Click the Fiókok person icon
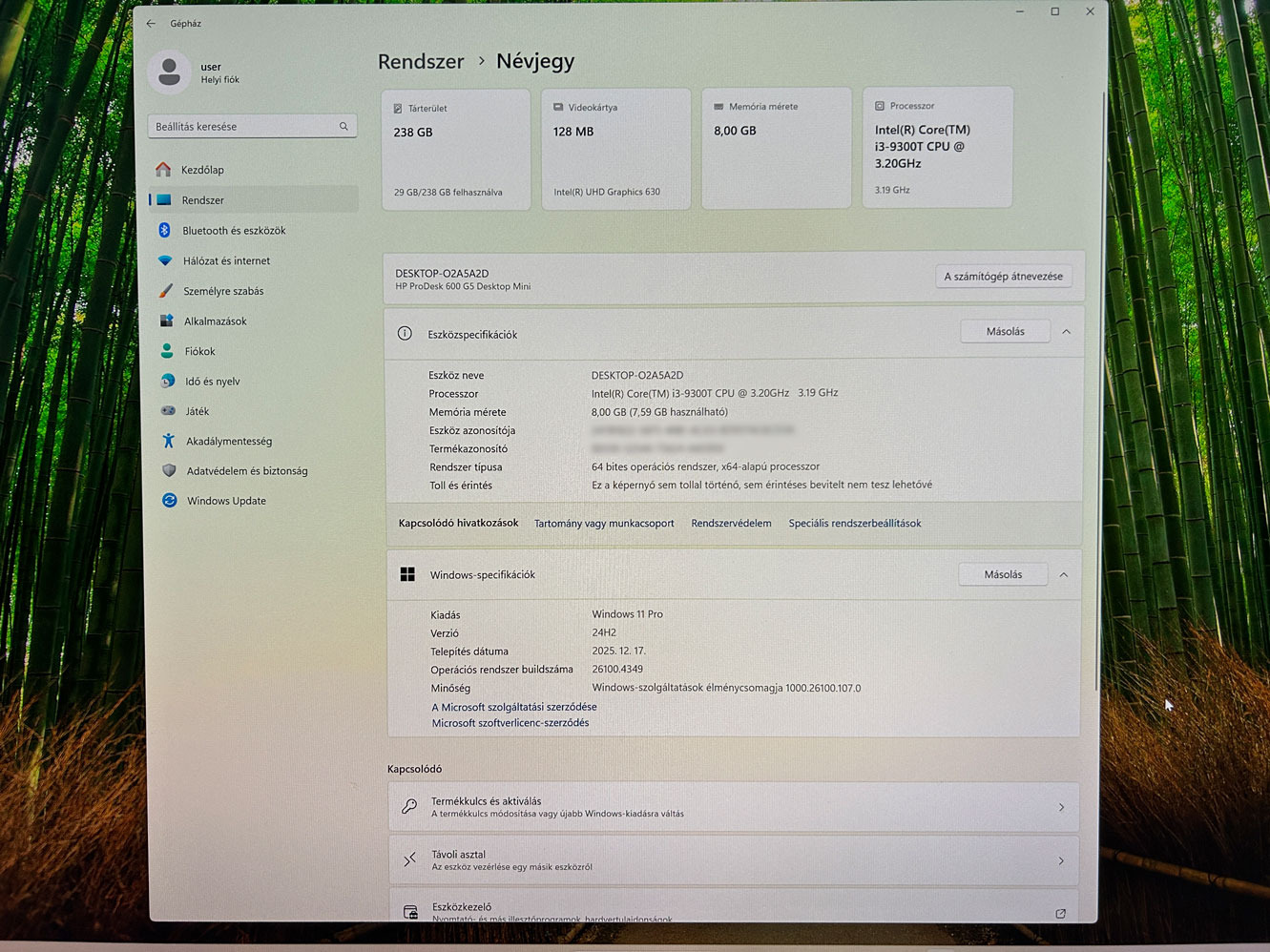Image resolution: width=1270 pixels, height=952 pixels. (167, 351)
